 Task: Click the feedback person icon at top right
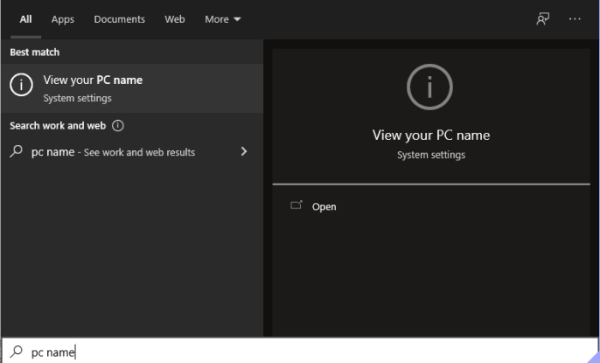(543, 19)
